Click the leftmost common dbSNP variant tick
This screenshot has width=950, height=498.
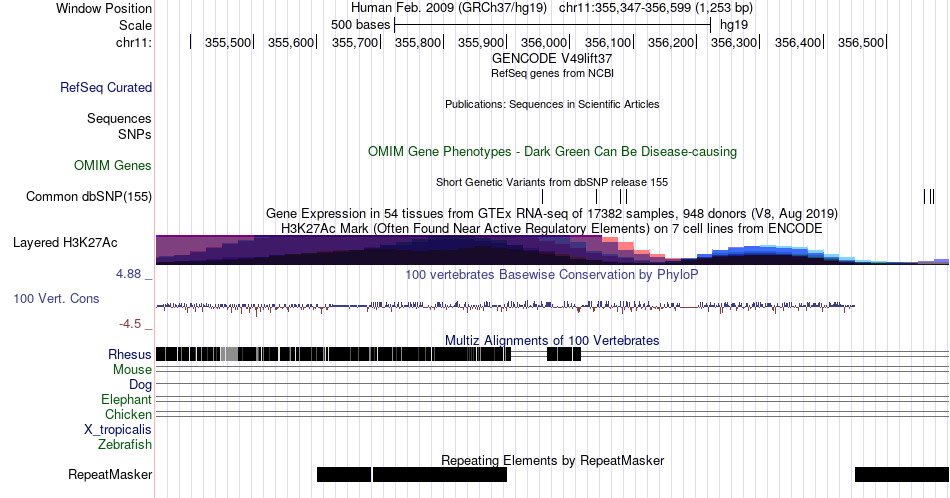click(542, 196)
